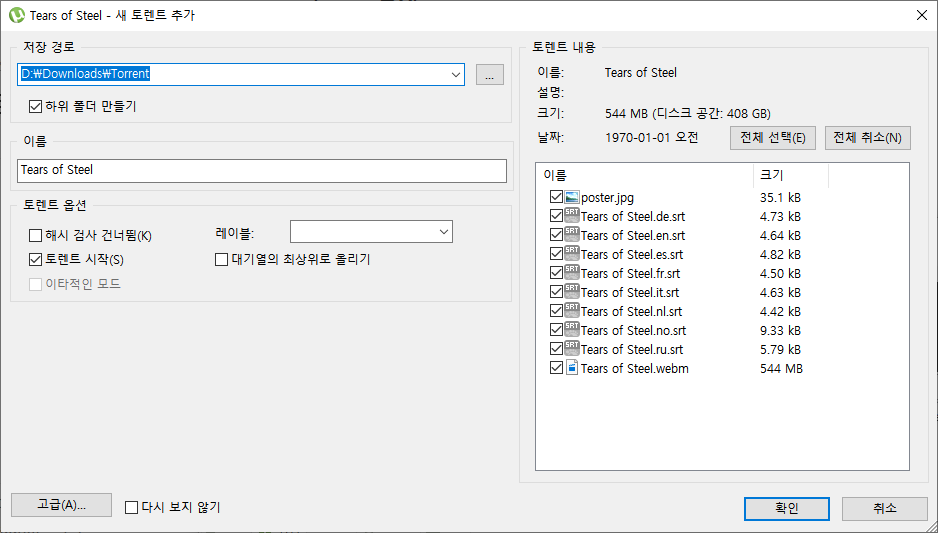Click the SRT icon of Tears of Steel.de.srt

(x=572, y=216)
